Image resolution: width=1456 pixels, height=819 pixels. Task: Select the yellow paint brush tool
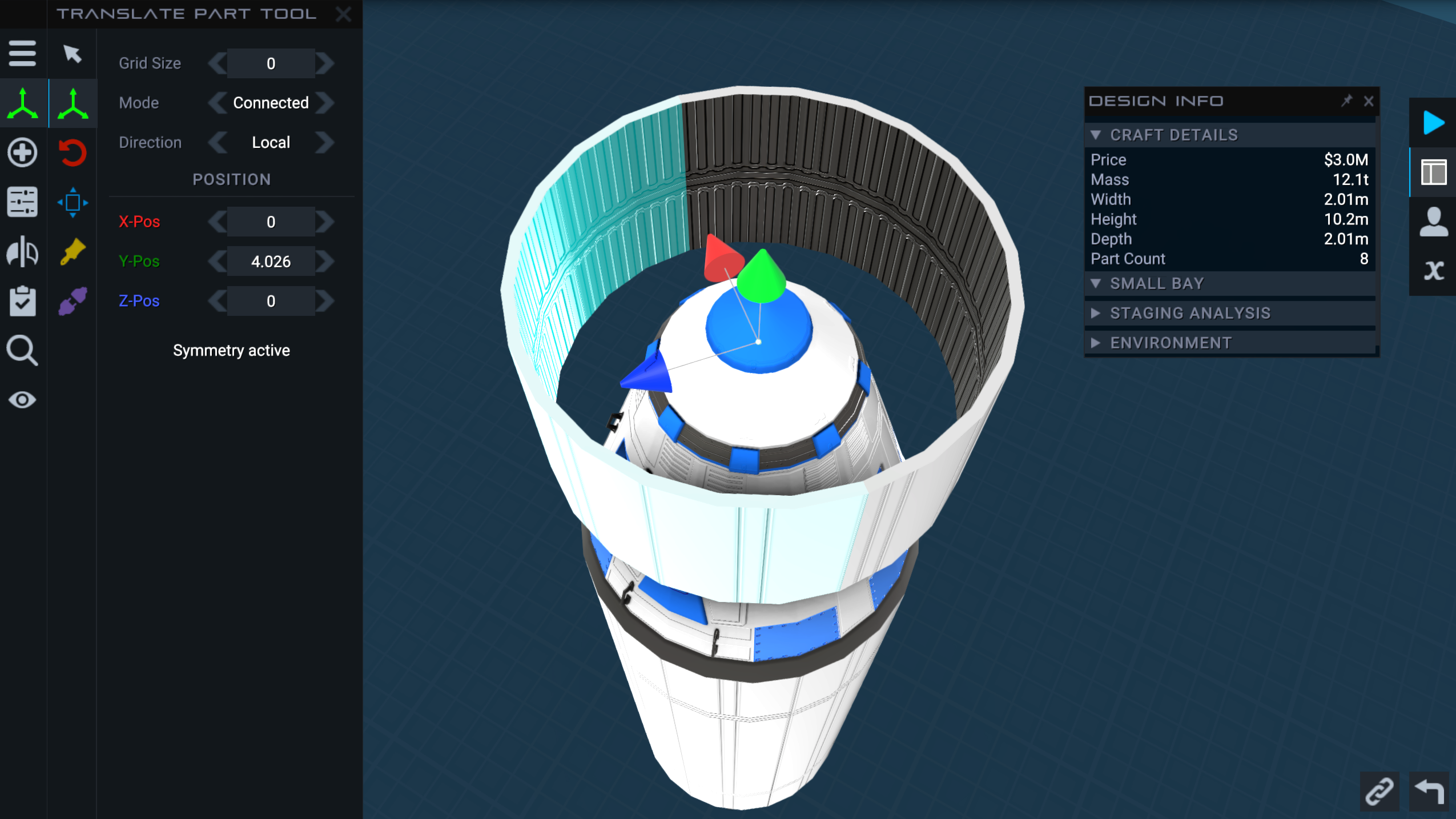pos(73,252)
